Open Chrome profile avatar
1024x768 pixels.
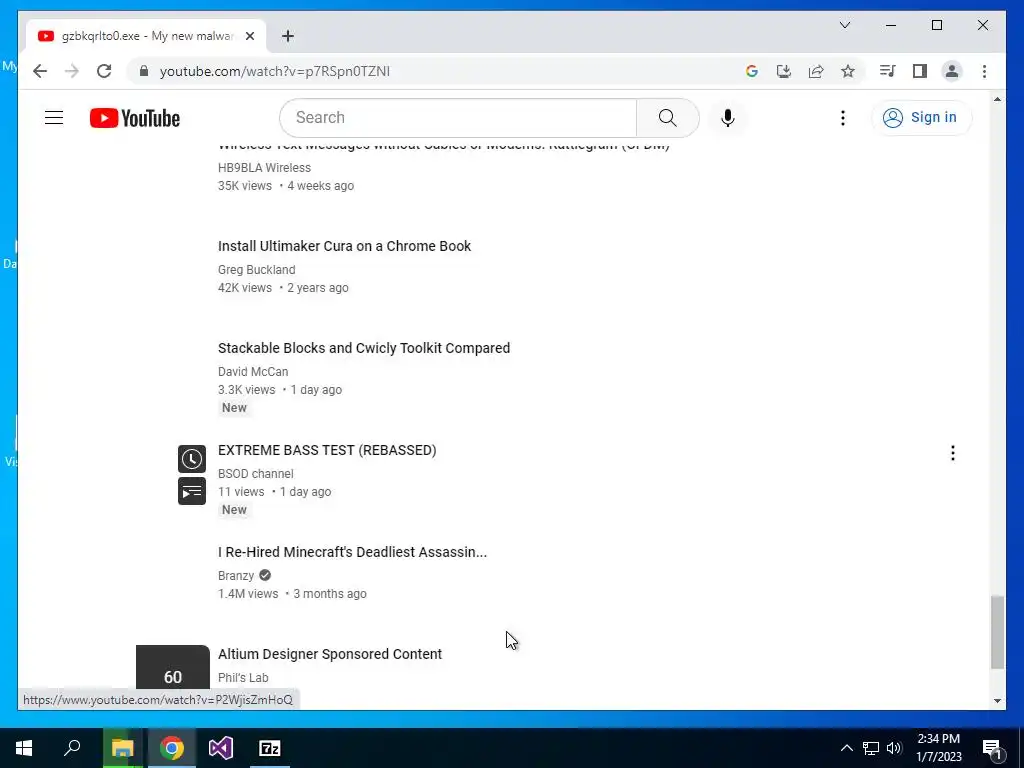click(x=952, y=71)
